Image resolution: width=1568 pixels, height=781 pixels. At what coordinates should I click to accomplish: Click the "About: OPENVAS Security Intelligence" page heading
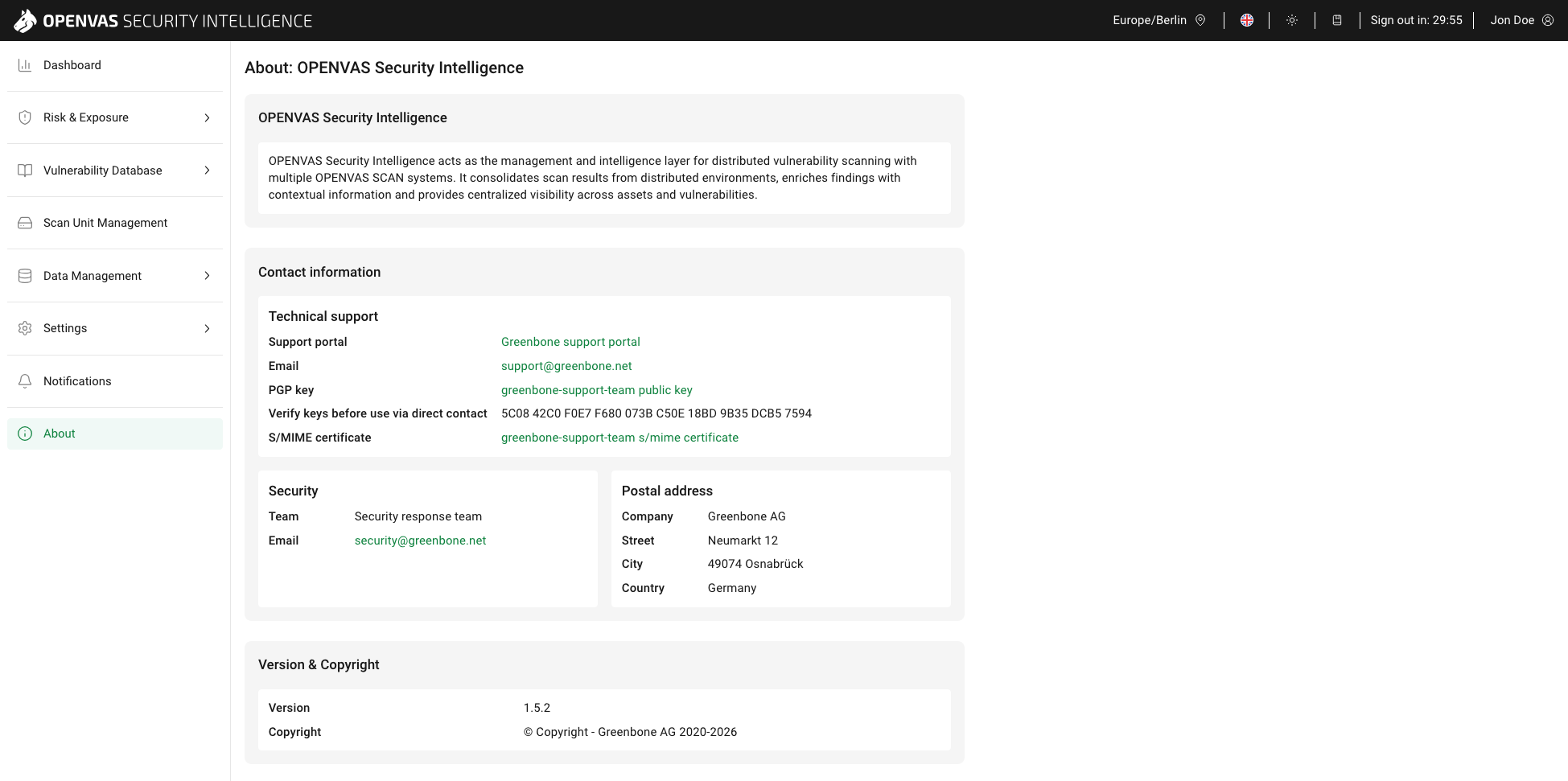click(x=384, y=68)
